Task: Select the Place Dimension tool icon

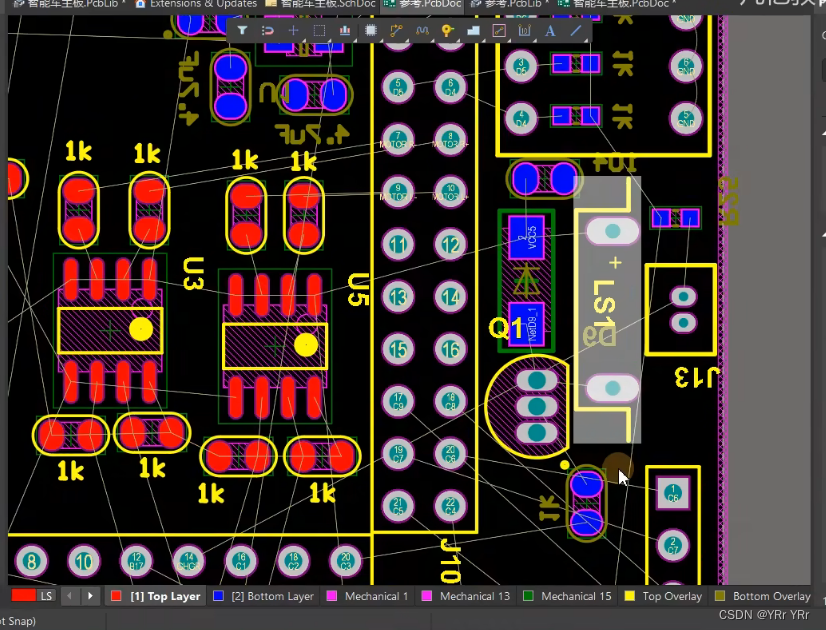Action: click(x=524, y=31)
